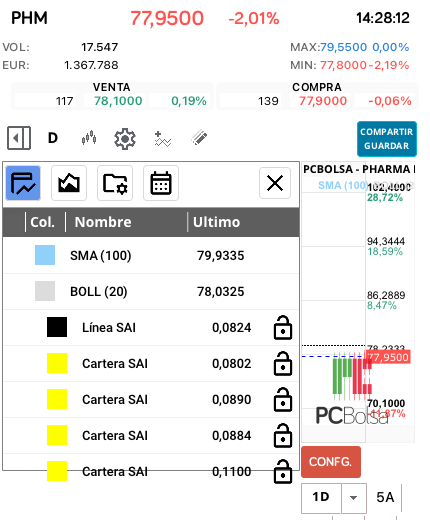Click the candlestick bars on the chart

click(x=352, y=376)
